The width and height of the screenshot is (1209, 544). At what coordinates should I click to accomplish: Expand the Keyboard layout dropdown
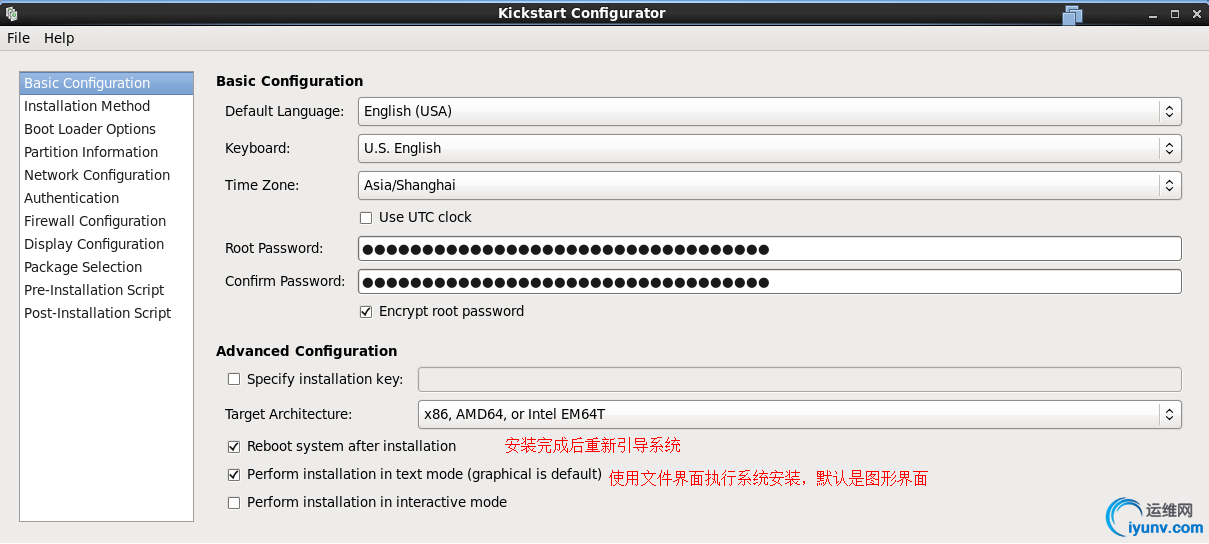point(769,148)
